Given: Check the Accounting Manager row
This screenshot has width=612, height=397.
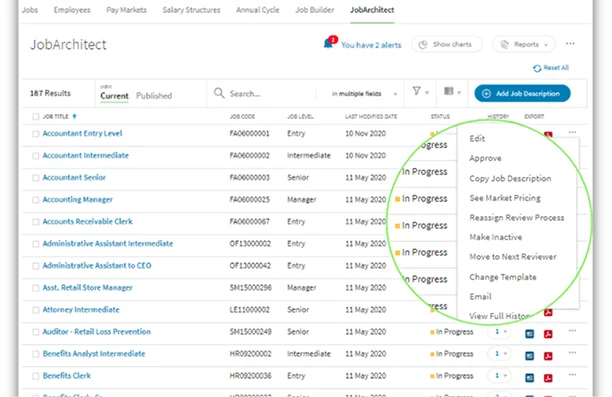Looking at the screenshot, I should [36, 200].
